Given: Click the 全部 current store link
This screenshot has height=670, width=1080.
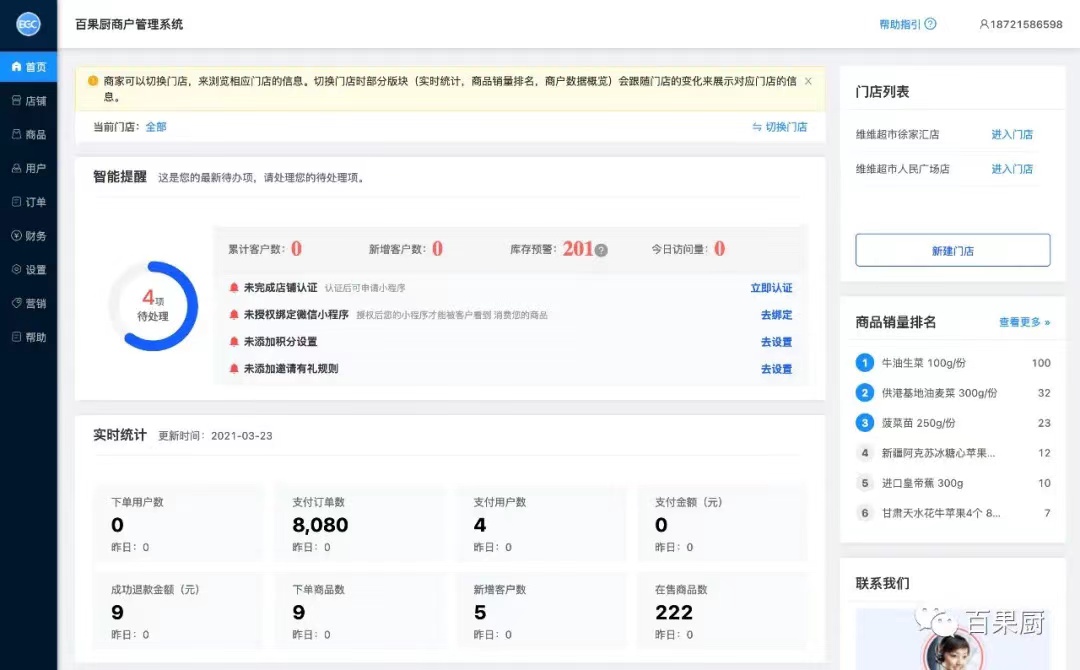Looking at the screenshot, I should [x=156, y=127].
